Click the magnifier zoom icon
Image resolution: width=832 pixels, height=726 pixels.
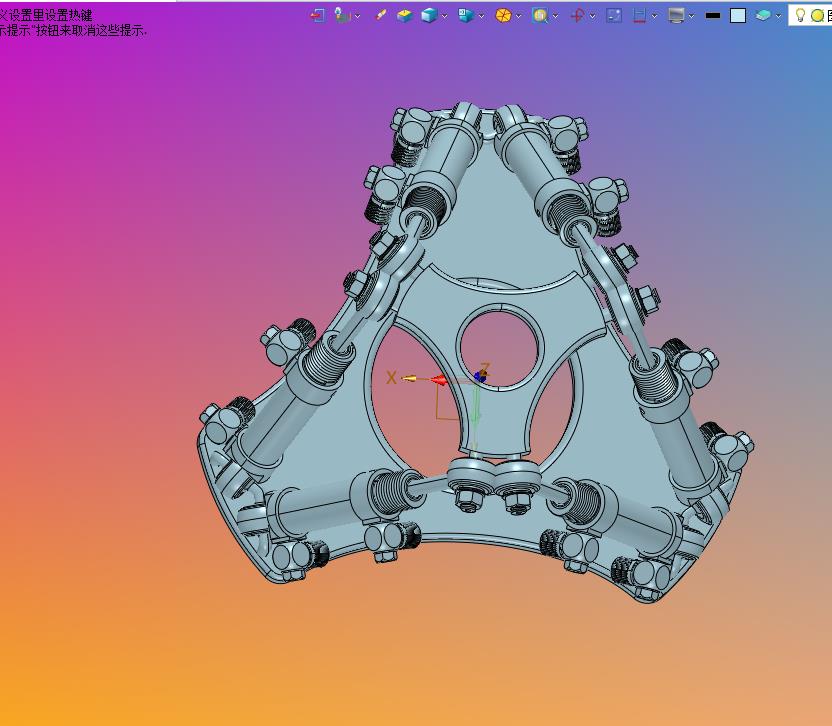(540, 15)
